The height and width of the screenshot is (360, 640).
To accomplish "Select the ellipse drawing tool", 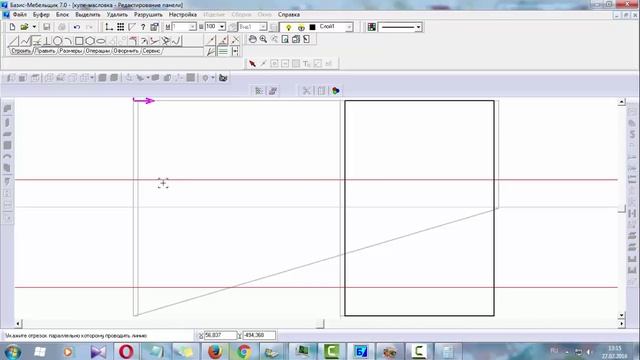I will (101, 41).
